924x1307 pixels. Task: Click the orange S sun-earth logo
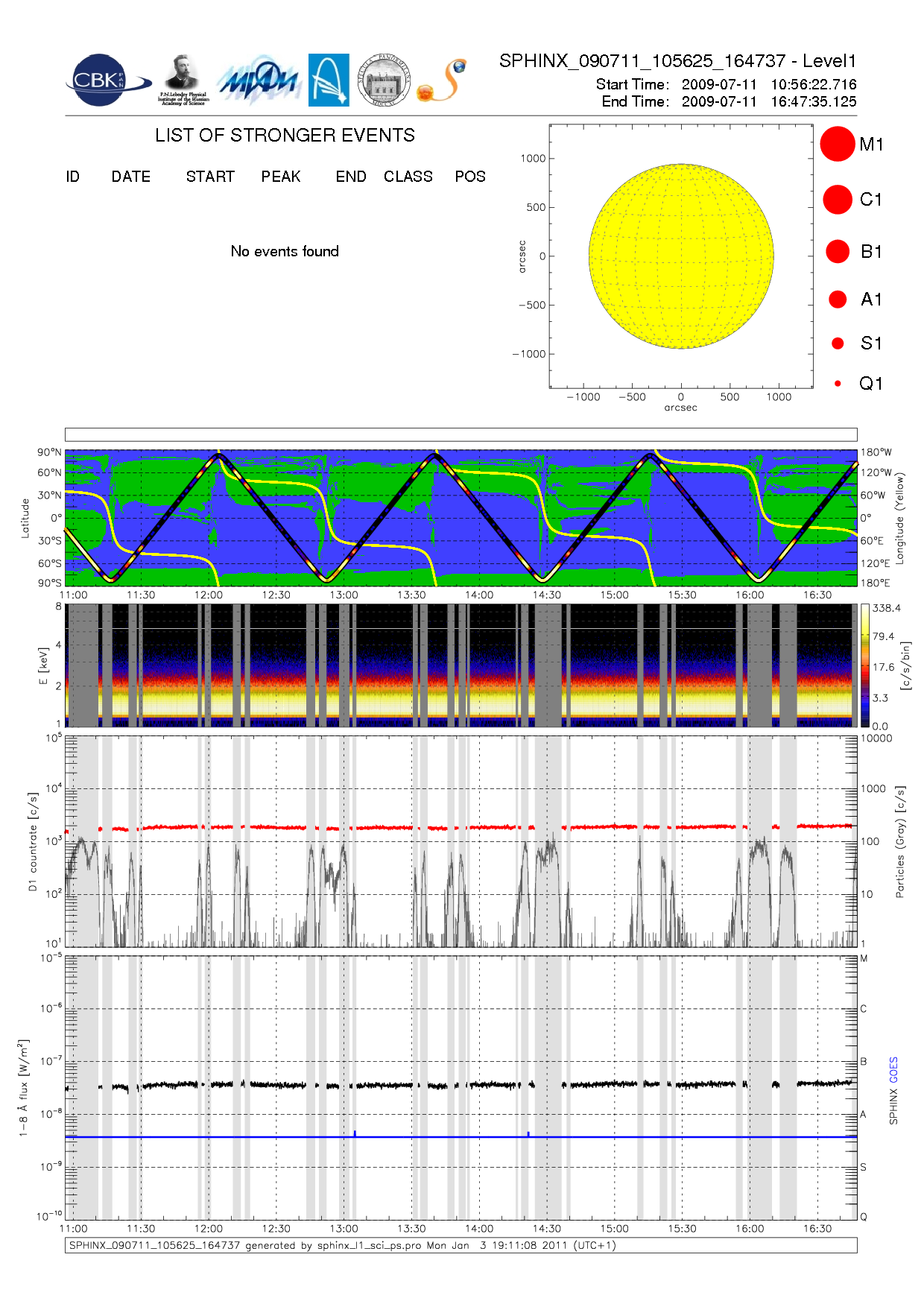[443, 80]
